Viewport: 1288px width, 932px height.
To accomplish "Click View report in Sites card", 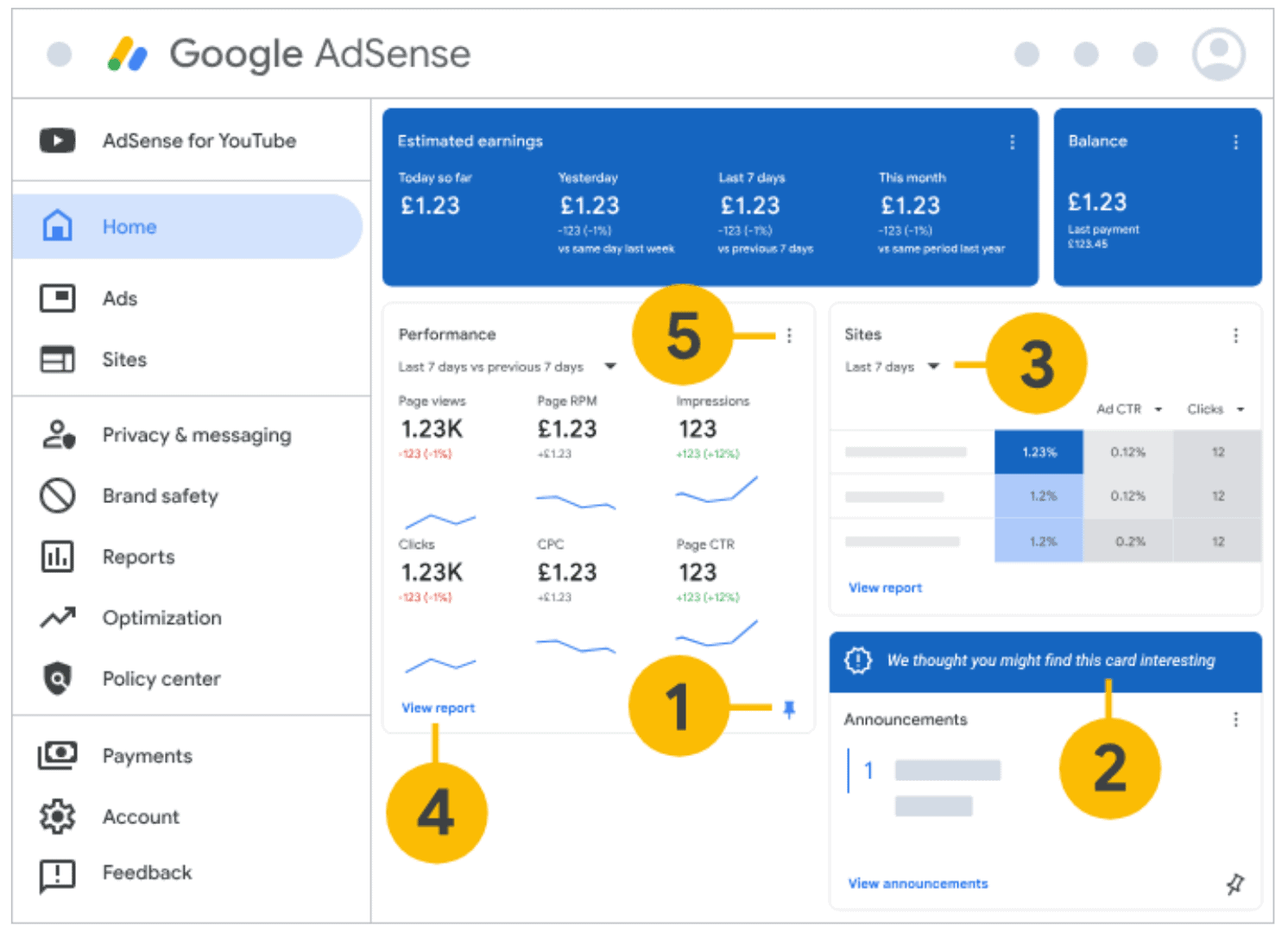I will (x=886, y=588).
